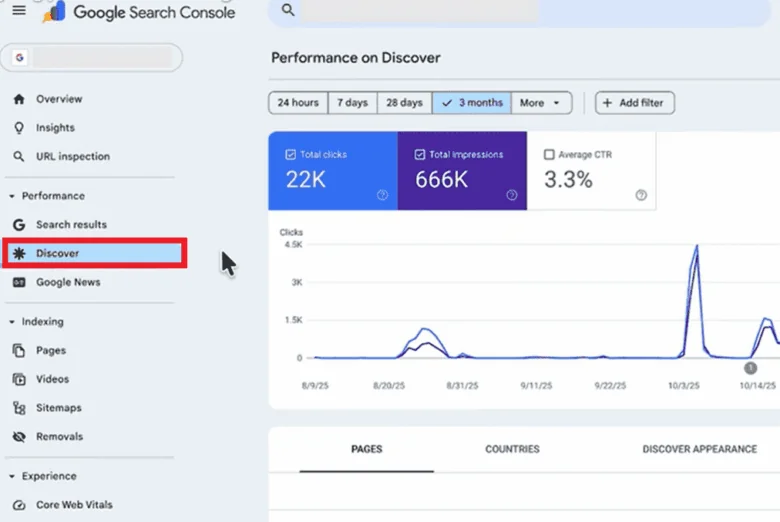The height and width of the screenshot is (522, 780).
Task: Click the 4.5K axis label
Action: [293, 244]
